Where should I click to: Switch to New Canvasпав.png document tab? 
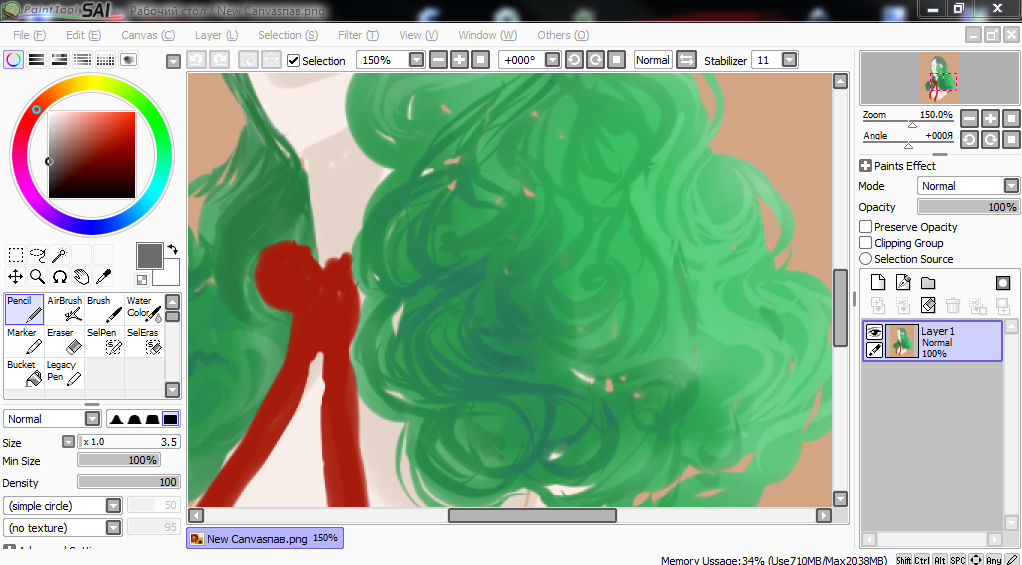click(x=265, y=538)
